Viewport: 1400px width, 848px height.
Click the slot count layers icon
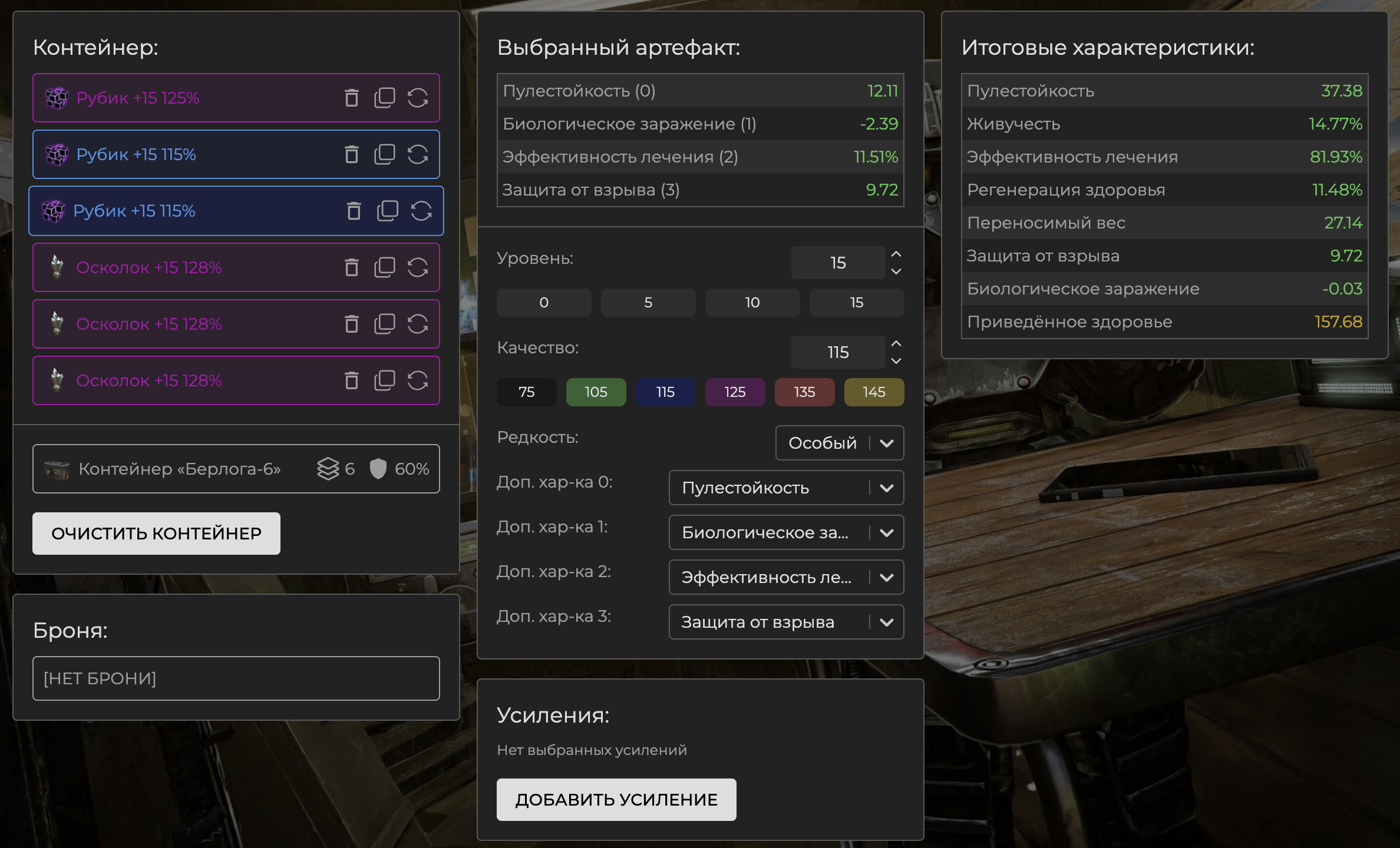click(328, 469)
